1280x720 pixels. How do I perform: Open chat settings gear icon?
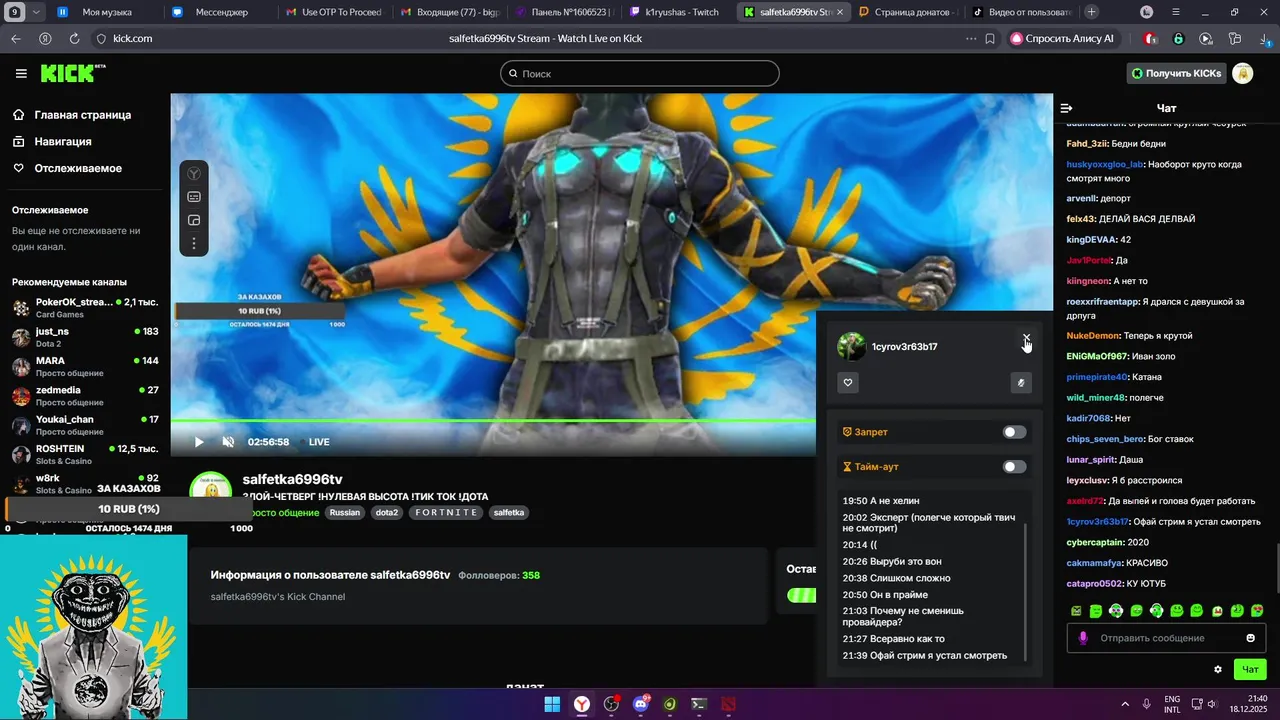[x=1218, y=670]
